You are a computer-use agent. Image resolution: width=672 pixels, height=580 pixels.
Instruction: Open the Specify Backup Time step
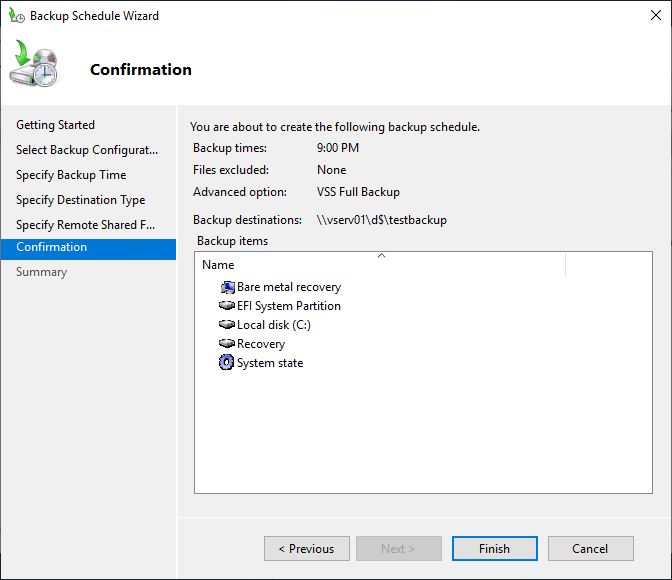[71, 175]
